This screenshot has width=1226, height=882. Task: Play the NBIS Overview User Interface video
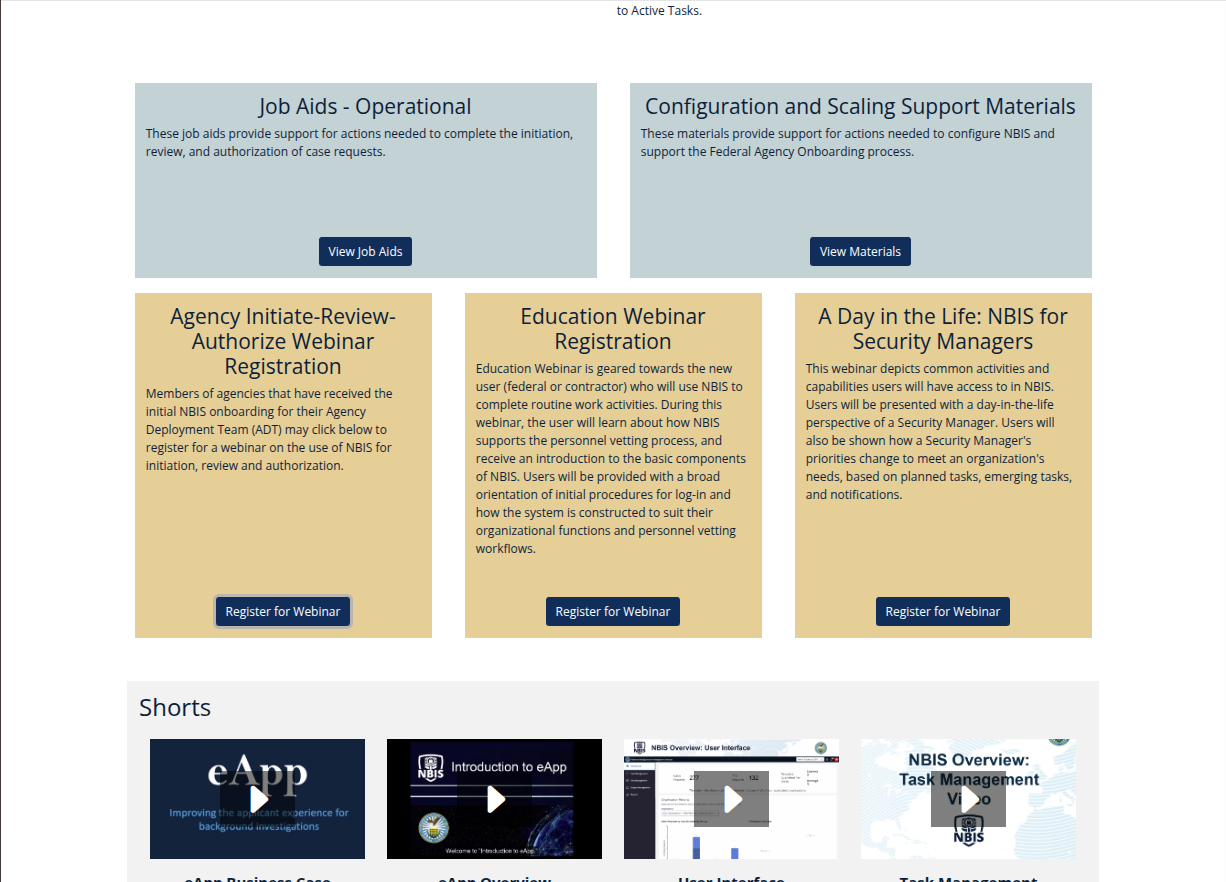[x=732, y=799]
